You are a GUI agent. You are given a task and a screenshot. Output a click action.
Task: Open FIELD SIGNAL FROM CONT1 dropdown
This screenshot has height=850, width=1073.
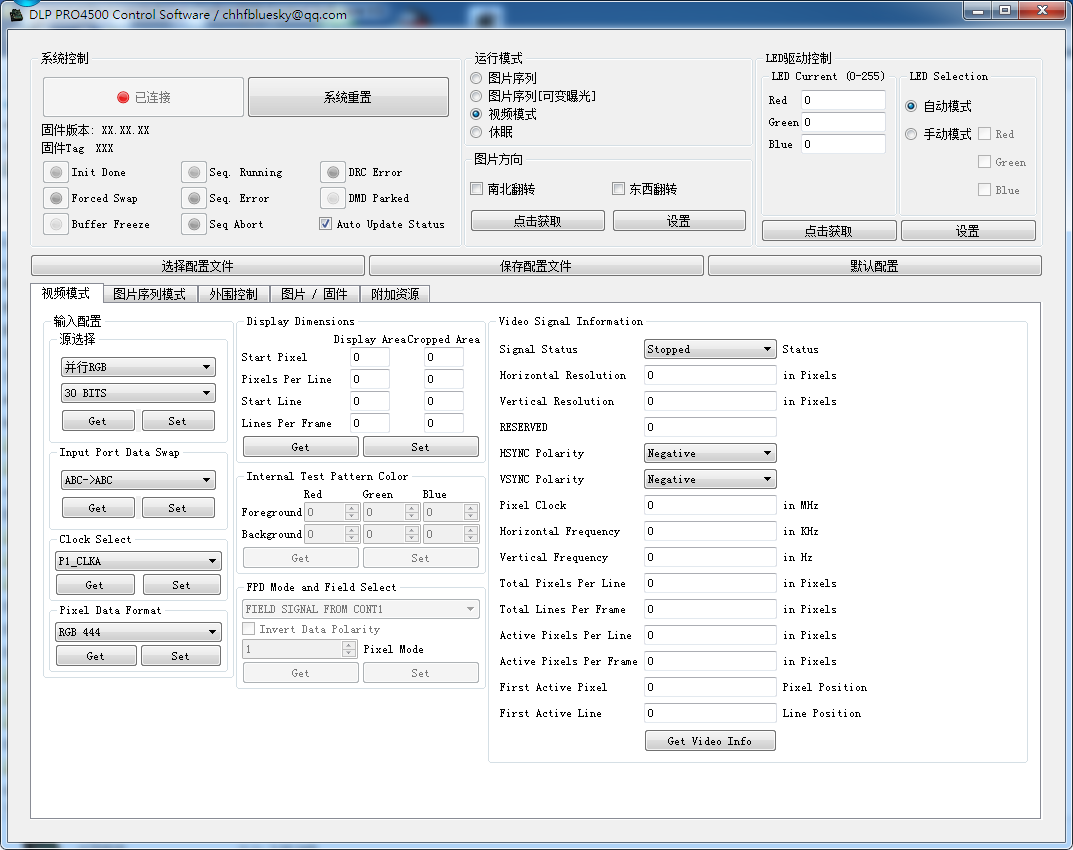click(361, 609)
